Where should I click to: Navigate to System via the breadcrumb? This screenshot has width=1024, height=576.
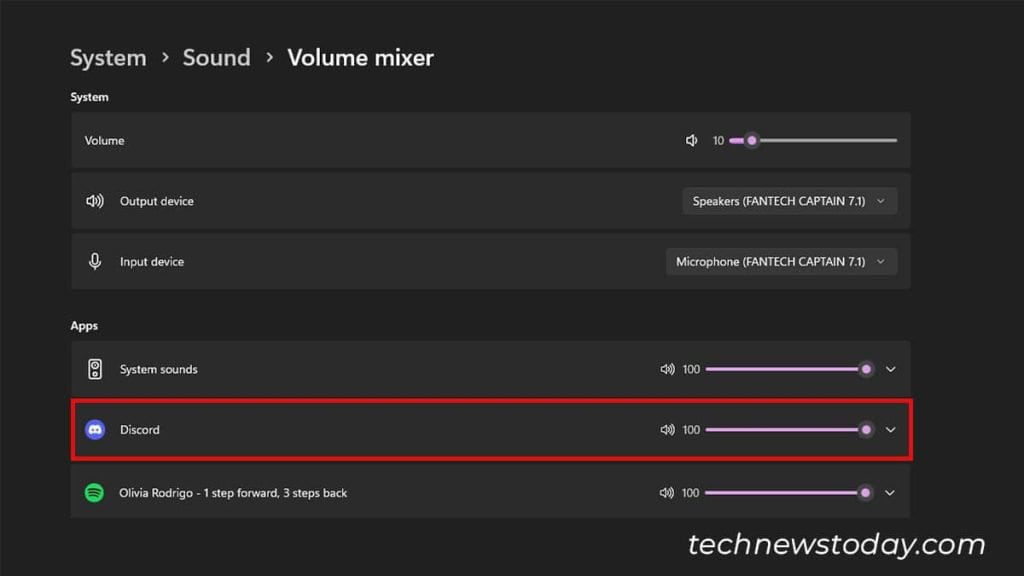107,57
